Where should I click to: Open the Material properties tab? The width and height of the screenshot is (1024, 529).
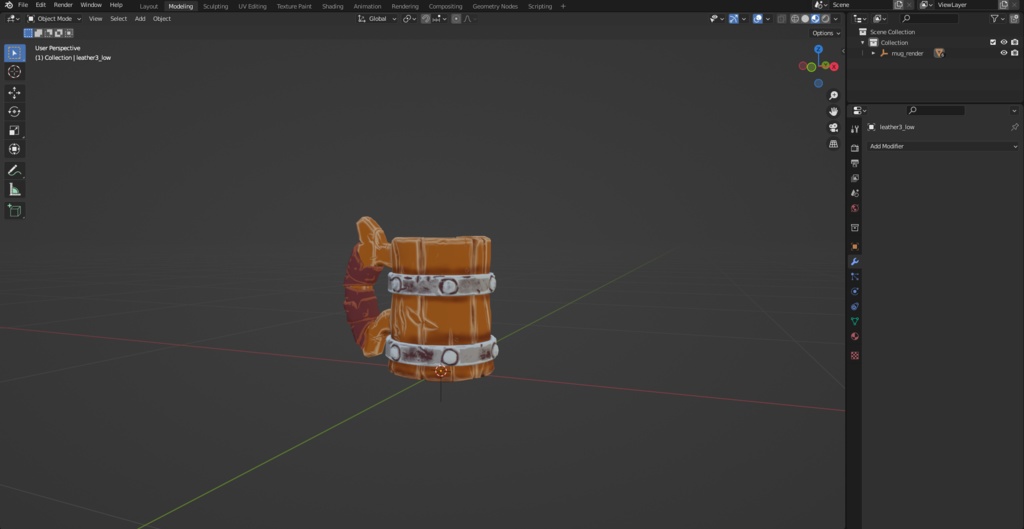tap(855, 336)
